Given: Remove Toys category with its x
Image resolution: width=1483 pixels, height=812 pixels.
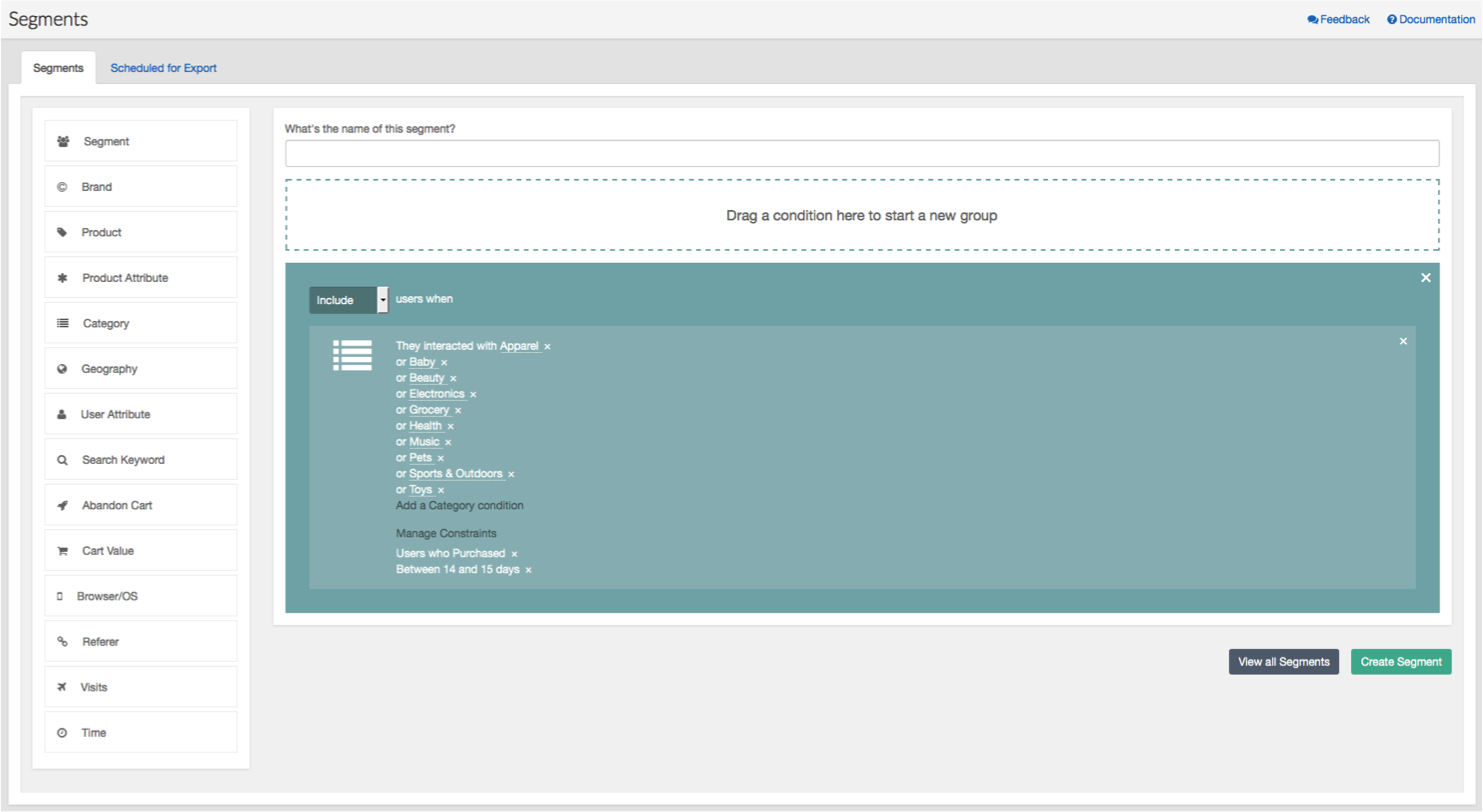Looking at the screenshot, I should pyautogui.click(x=441, y=490).
